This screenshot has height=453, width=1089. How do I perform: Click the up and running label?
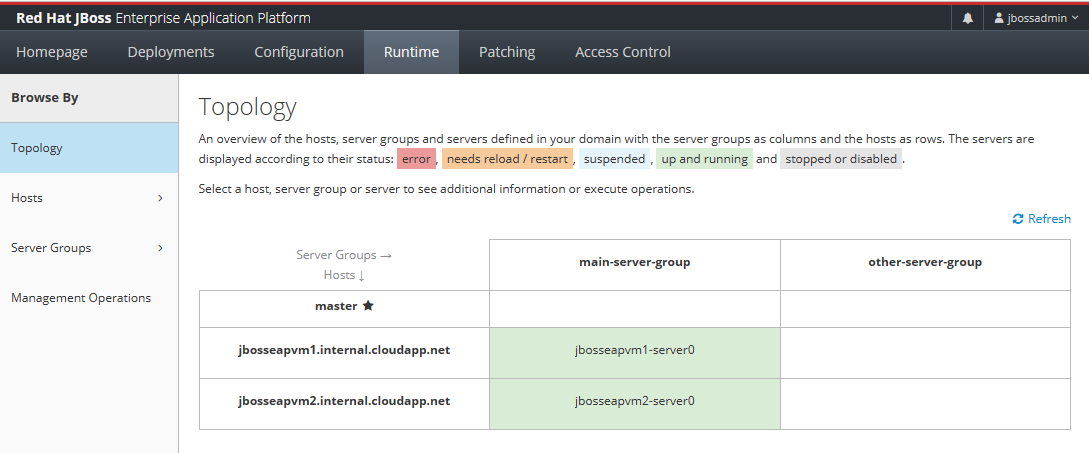(704, 159)
